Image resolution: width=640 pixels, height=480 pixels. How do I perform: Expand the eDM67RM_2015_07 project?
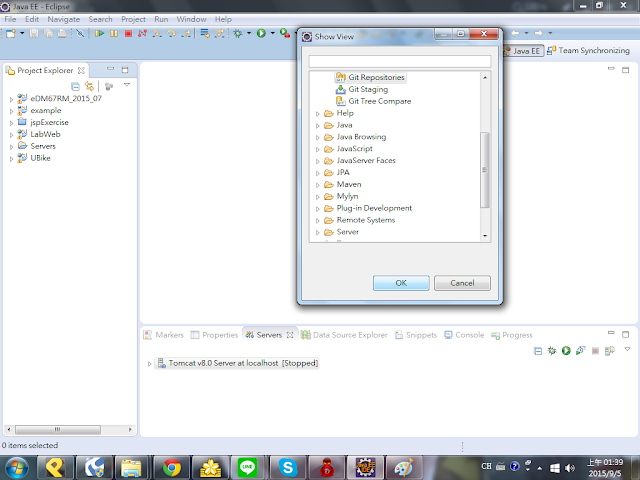[11, 99]
